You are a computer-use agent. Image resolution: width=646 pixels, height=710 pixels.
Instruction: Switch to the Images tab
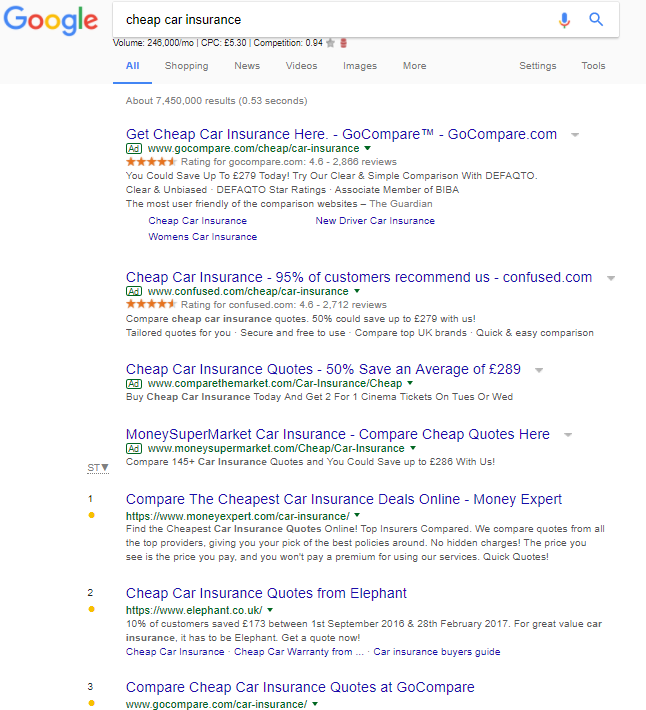click(x=359, y=66)
